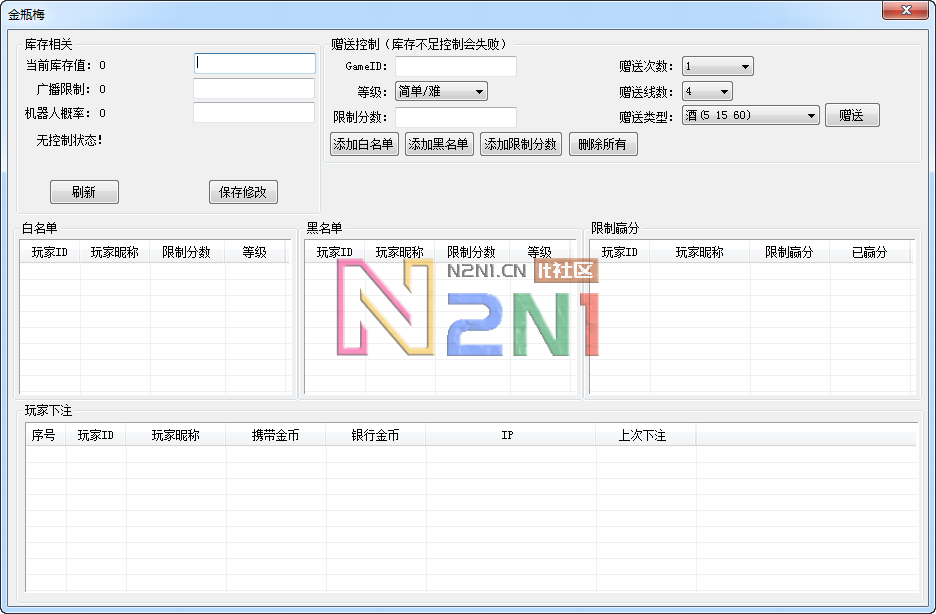Viewport: 936px width, 614px height.
Task: Click the 广播限制 broadcast limit input box
Action: [x=254, y=88]
